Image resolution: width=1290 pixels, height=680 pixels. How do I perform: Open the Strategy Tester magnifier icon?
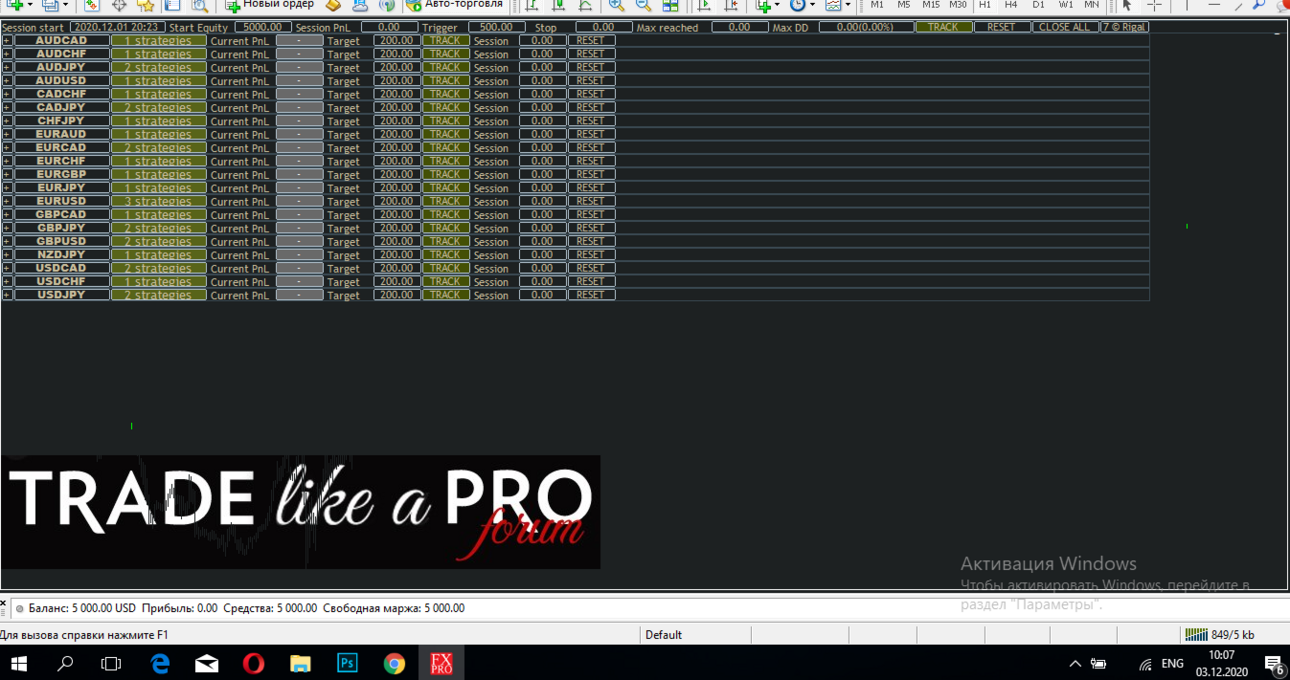point(199,5)
